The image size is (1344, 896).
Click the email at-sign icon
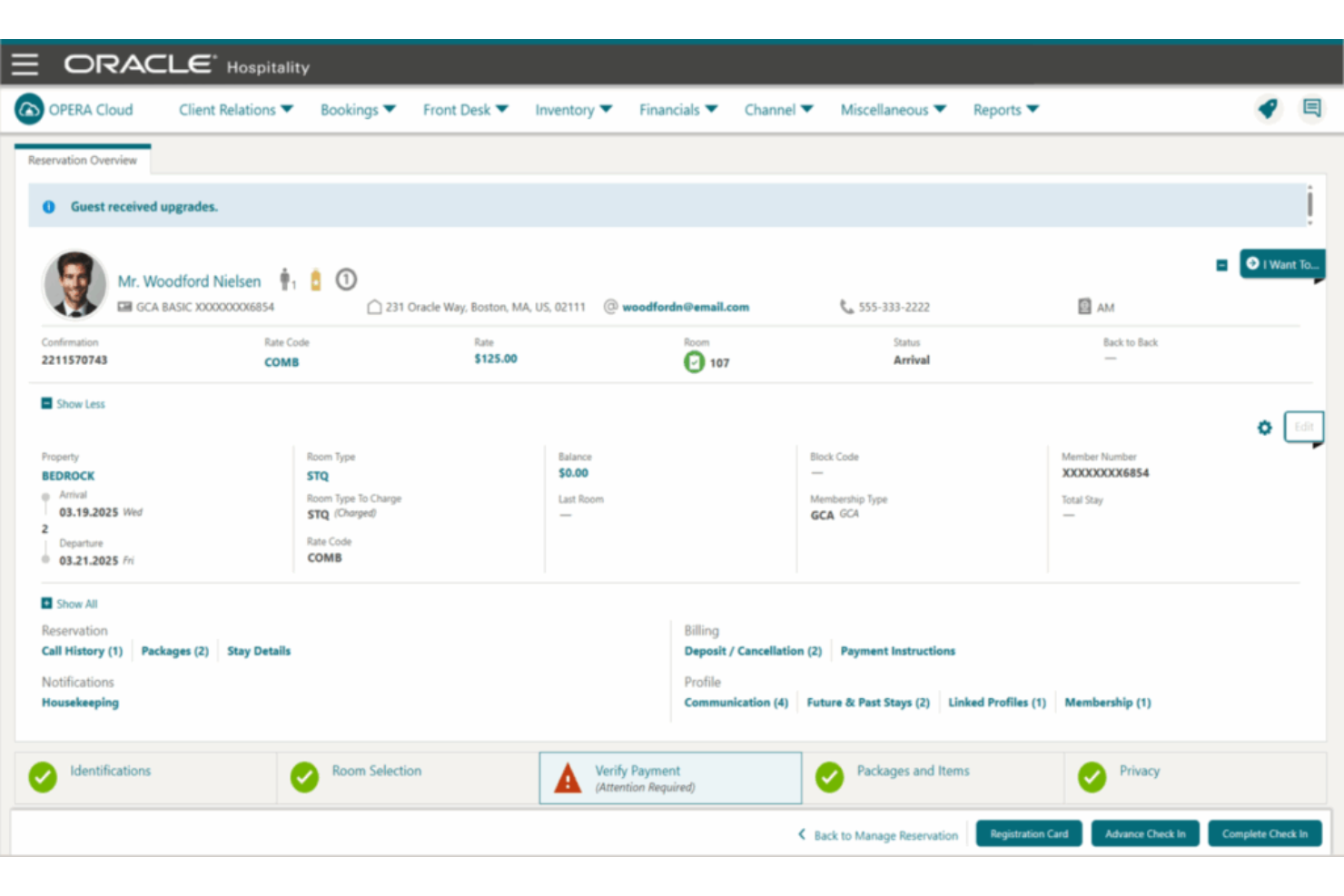(x=611, y=307)
